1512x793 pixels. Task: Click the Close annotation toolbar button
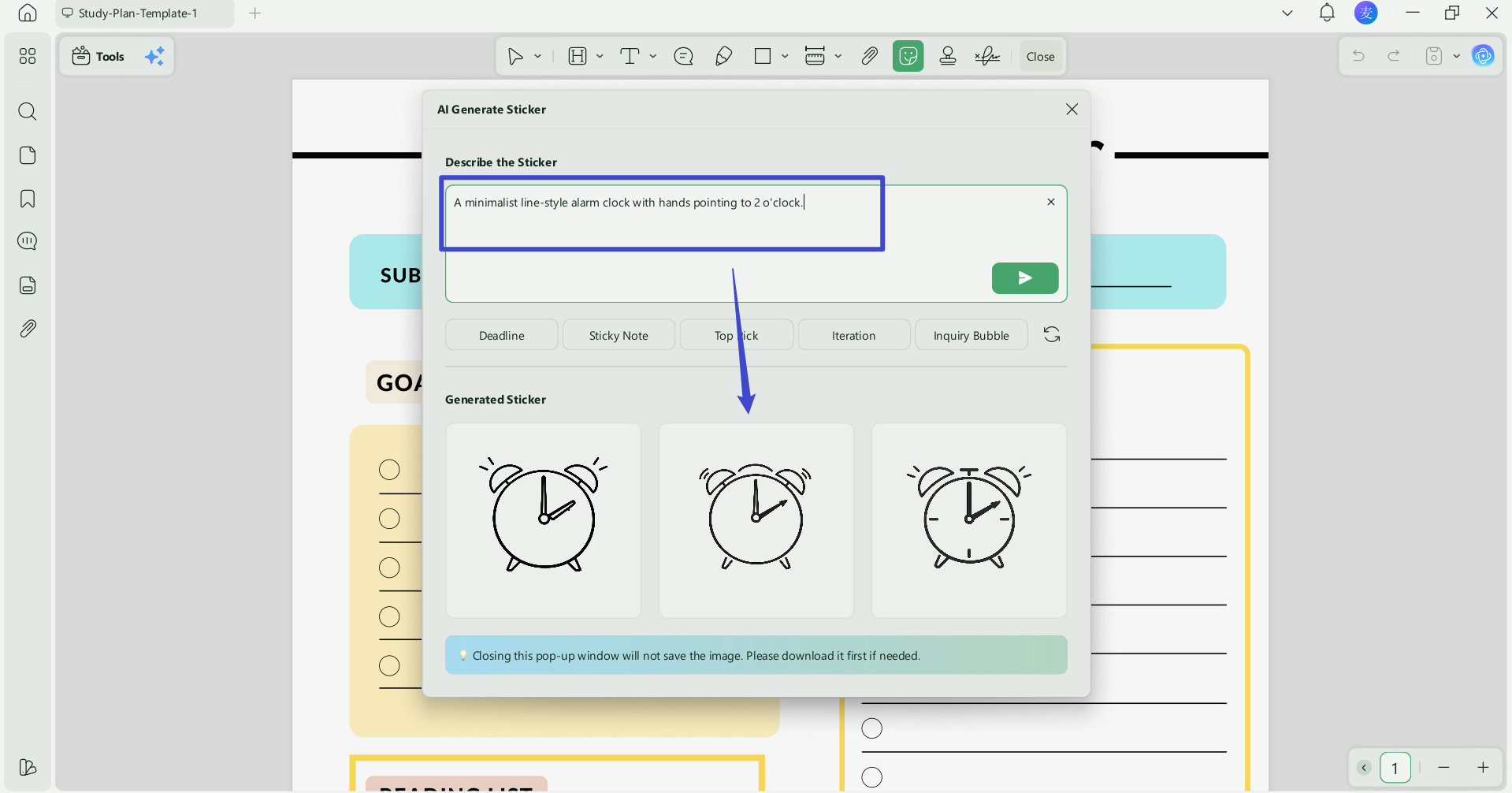click(x=1040, y=56)
